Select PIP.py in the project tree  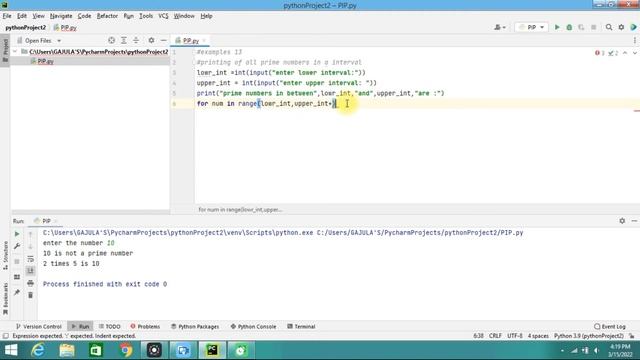(x=45, y=61)
